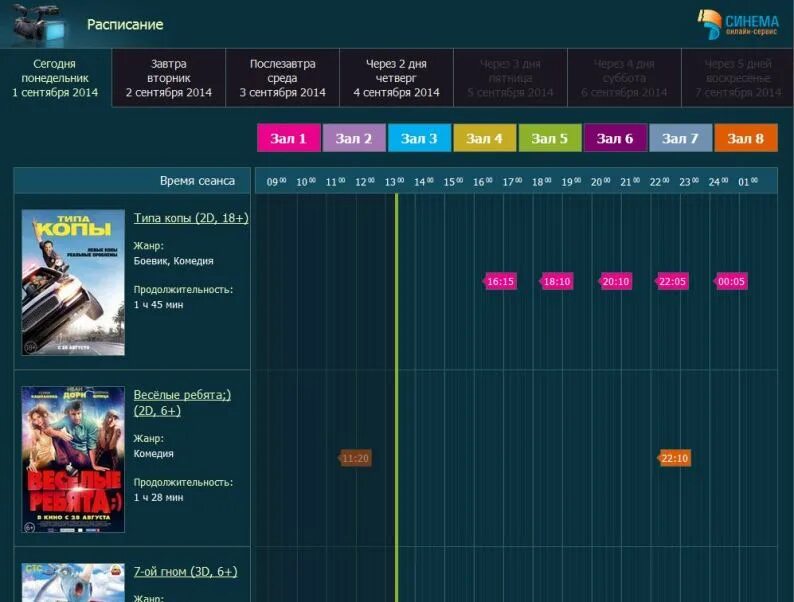Filter by the purple Зал 6 button
This screenshot has height=602, width=794.
coord(615,138)
